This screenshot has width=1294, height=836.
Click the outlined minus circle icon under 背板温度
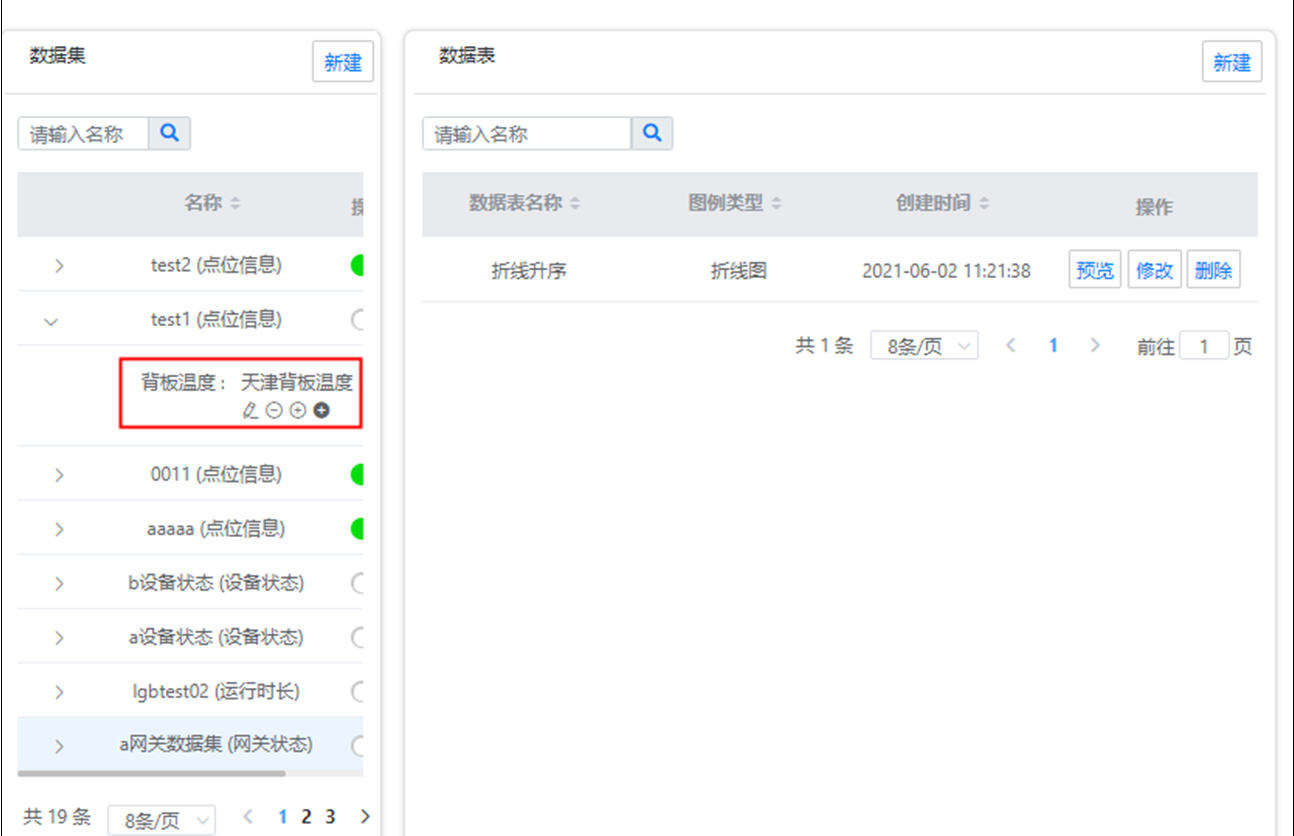point(274,410)
